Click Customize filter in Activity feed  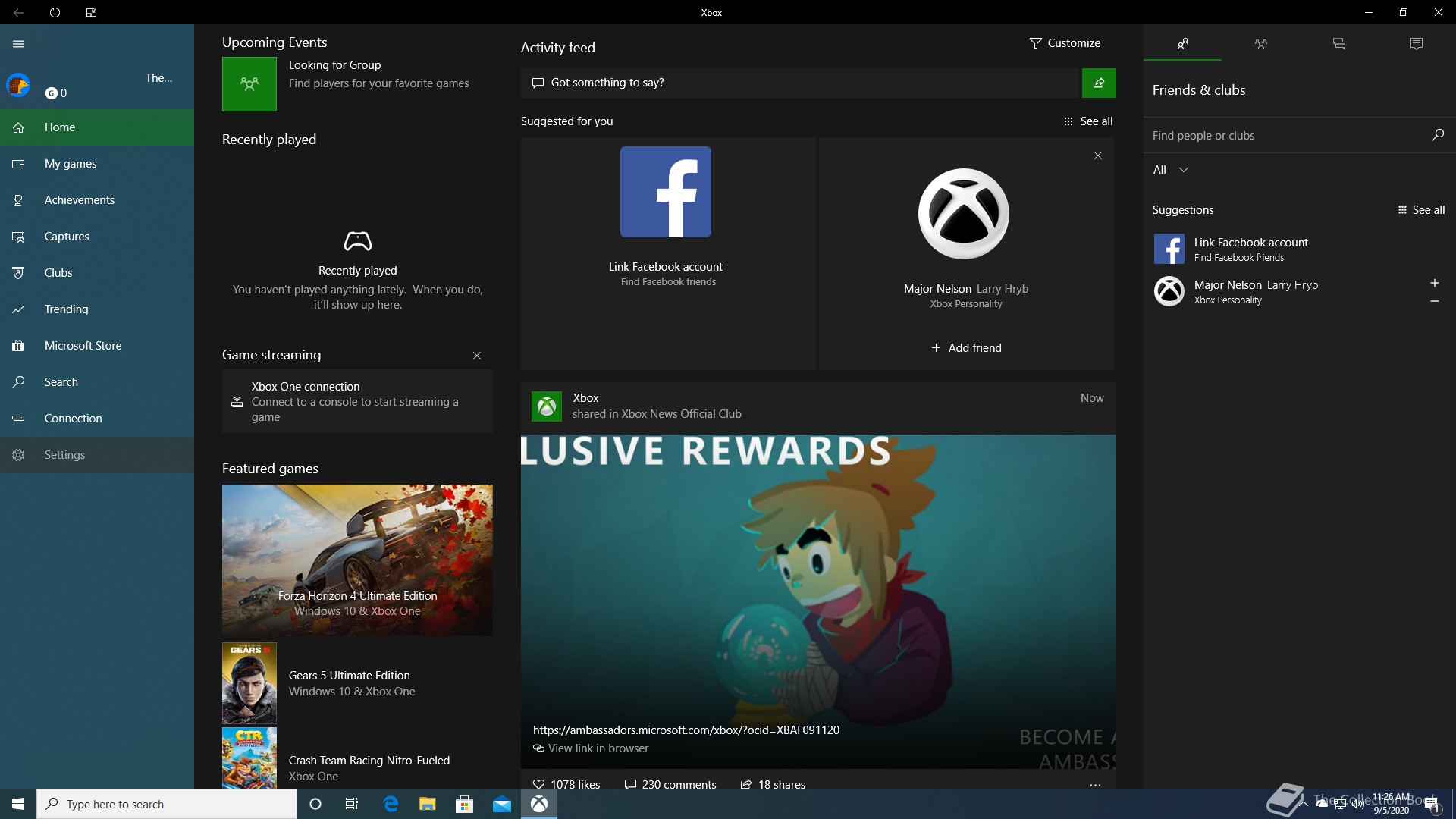pos(1065,43)
